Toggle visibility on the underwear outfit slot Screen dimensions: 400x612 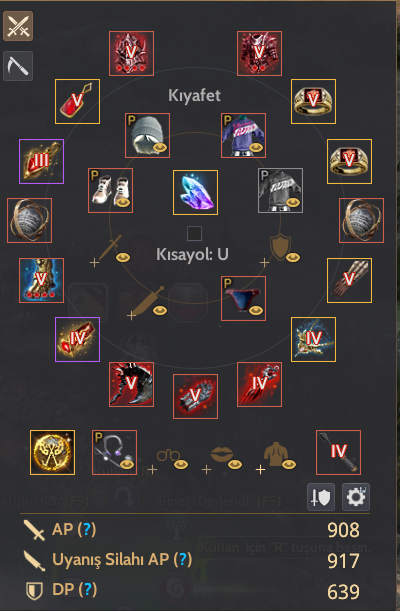(256, 310)
